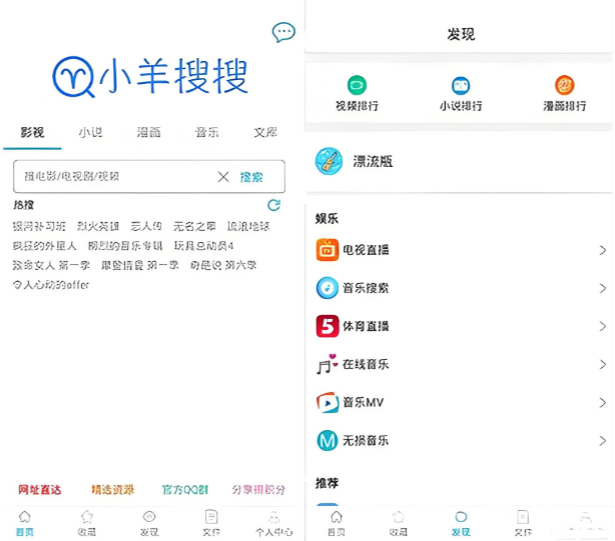
Task: Go to 首页 on the left screen's bottom bar
Action: (x=25, y=523)
